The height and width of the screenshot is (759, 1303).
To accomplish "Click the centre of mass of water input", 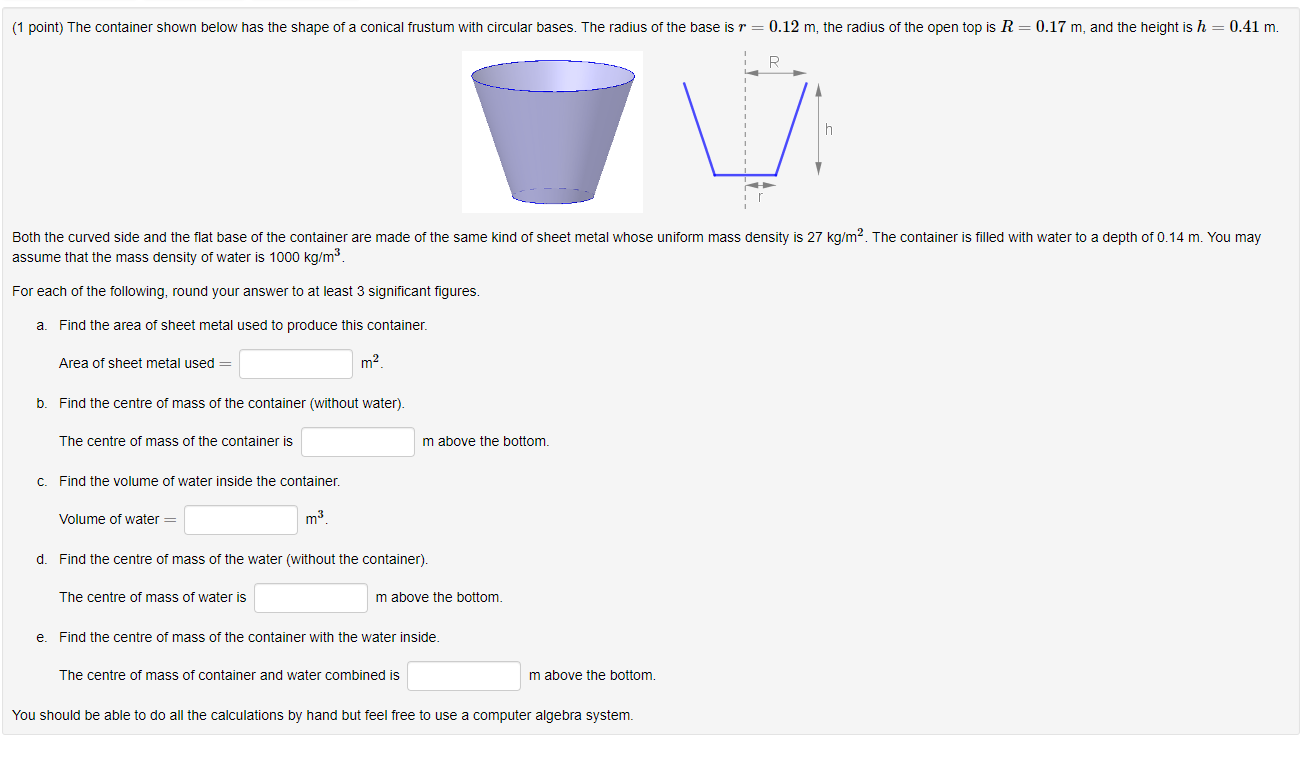I will 310,597.
